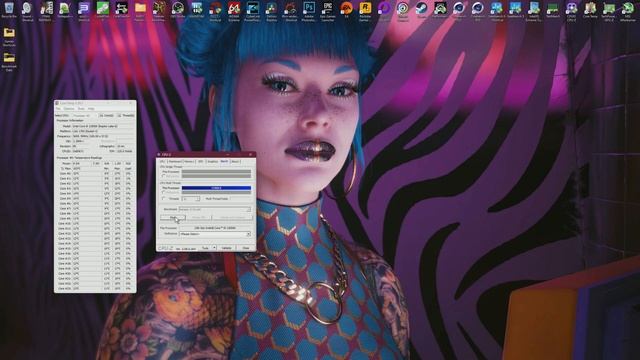Open the Help menu in Core Temp

point(91,109)
